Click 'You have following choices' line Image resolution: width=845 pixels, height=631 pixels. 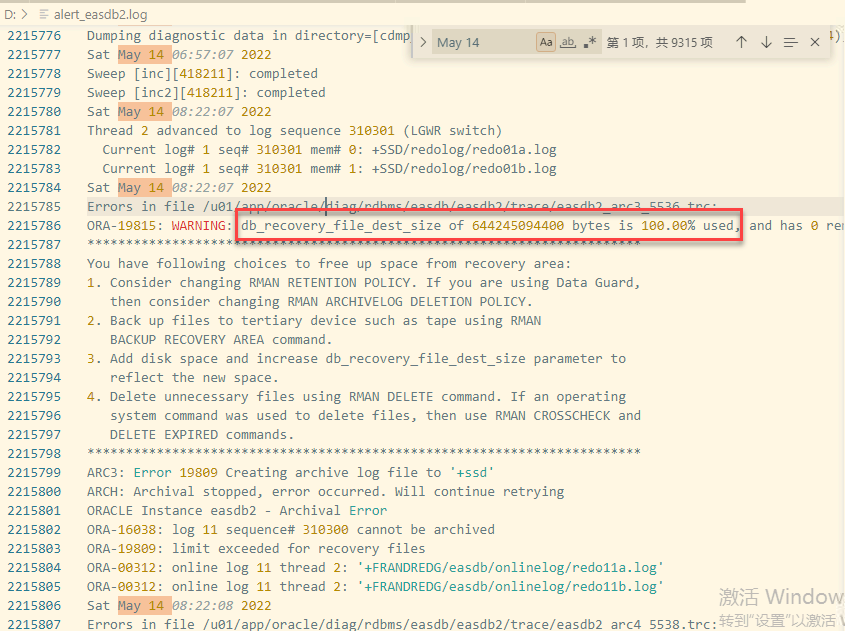click(329, 264)
